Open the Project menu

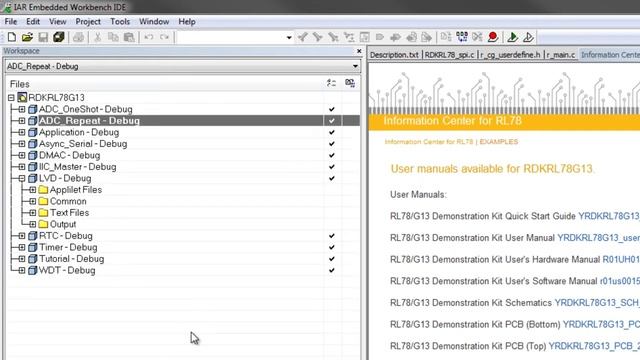pyautogui.click(x=88, y=22)
